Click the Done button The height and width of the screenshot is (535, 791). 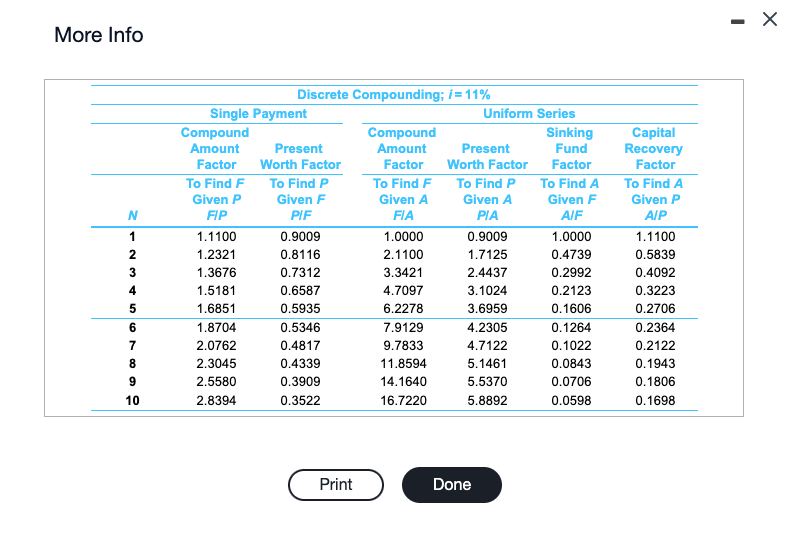pyautogui.click(x=451, y=485)
